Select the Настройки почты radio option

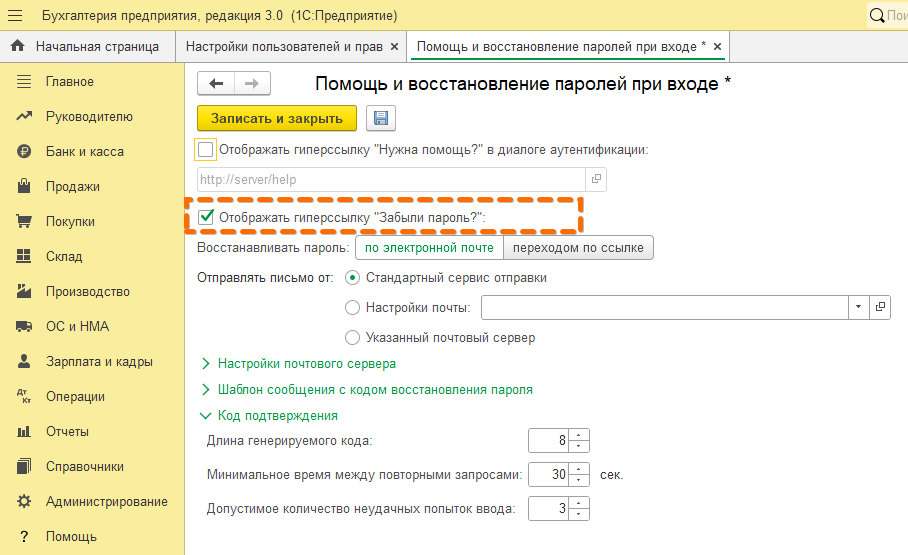pos(352,307)
